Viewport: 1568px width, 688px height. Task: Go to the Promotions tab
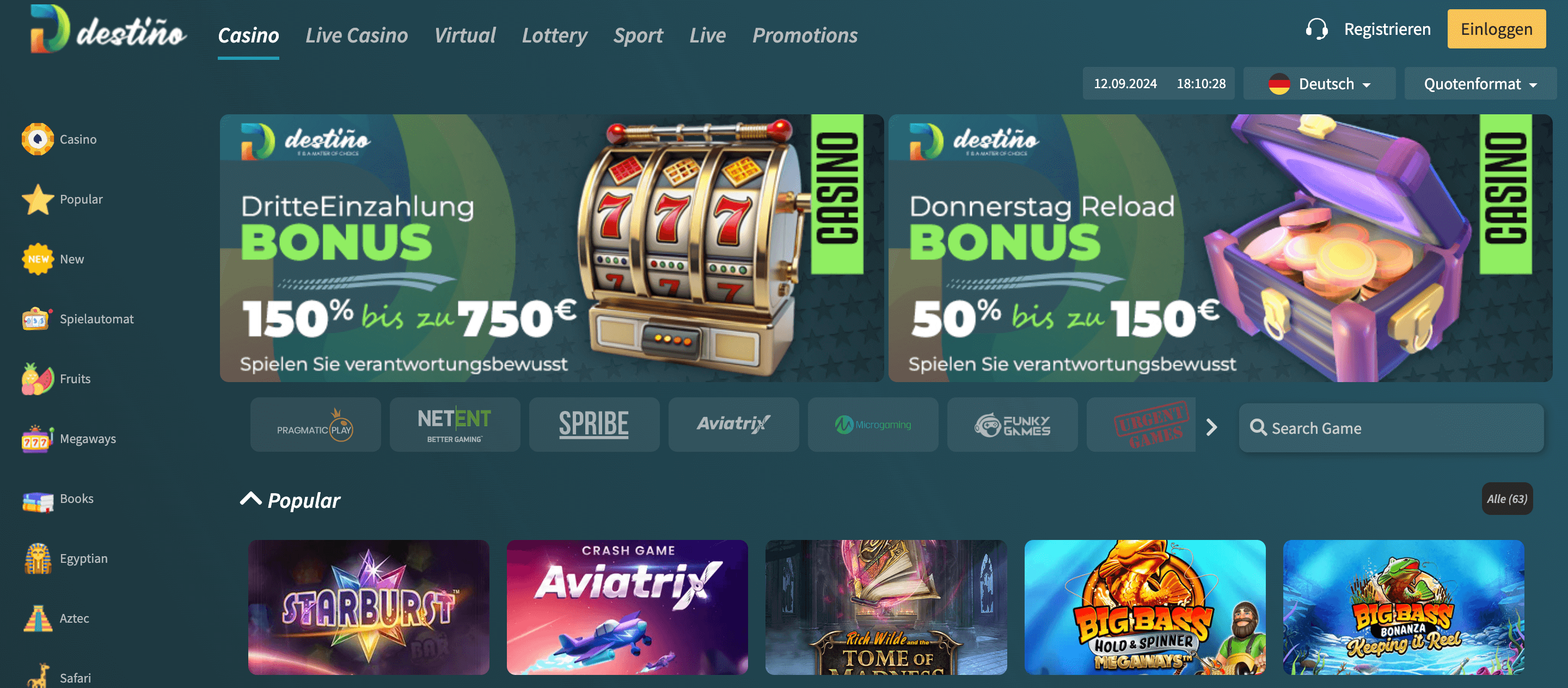coord(805,35)
